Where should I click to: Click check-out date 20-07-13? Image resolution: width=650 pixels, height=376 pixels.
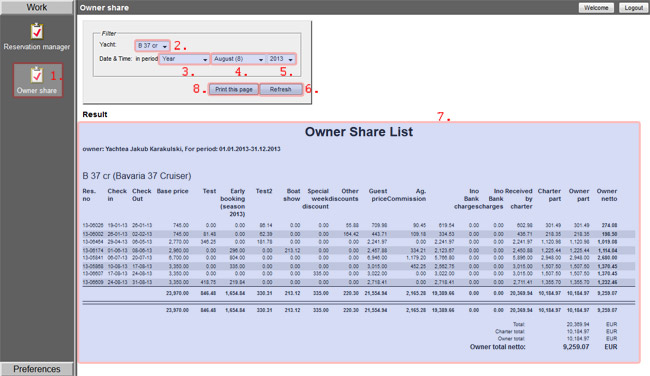coord(142,258)
